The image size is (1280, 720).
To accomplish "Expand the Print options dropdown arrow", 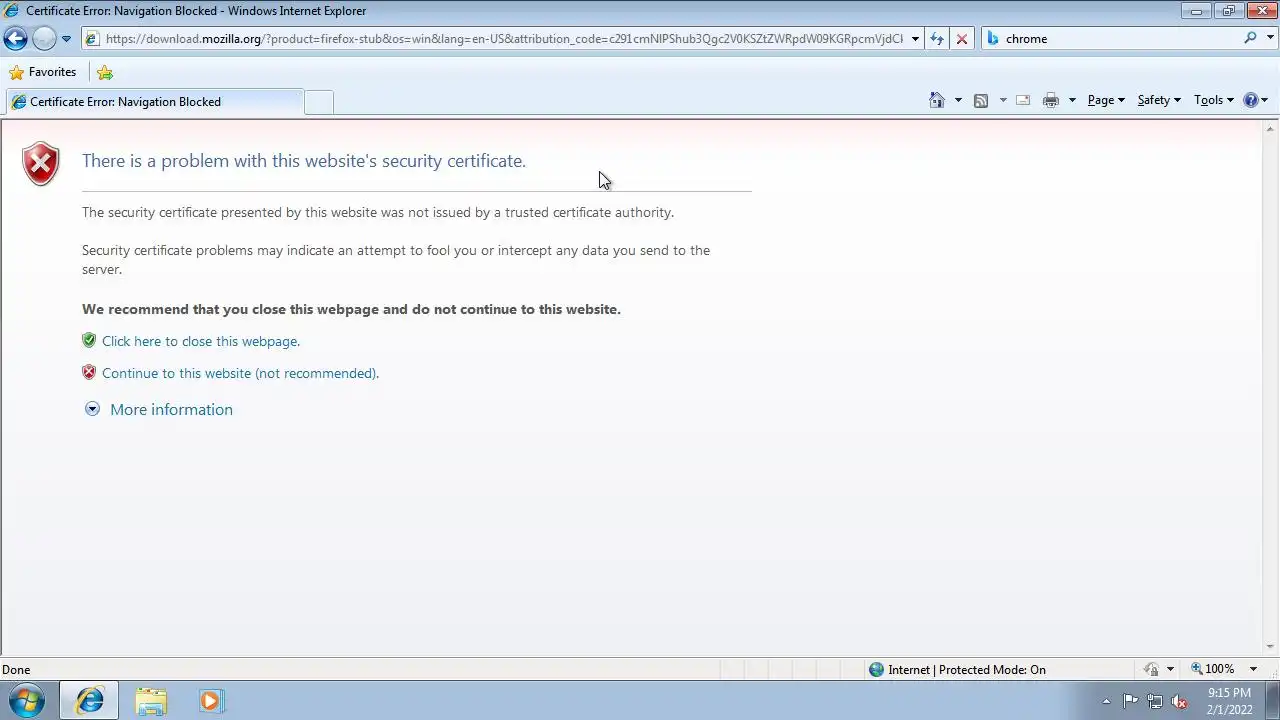I will coord(1072,100).
